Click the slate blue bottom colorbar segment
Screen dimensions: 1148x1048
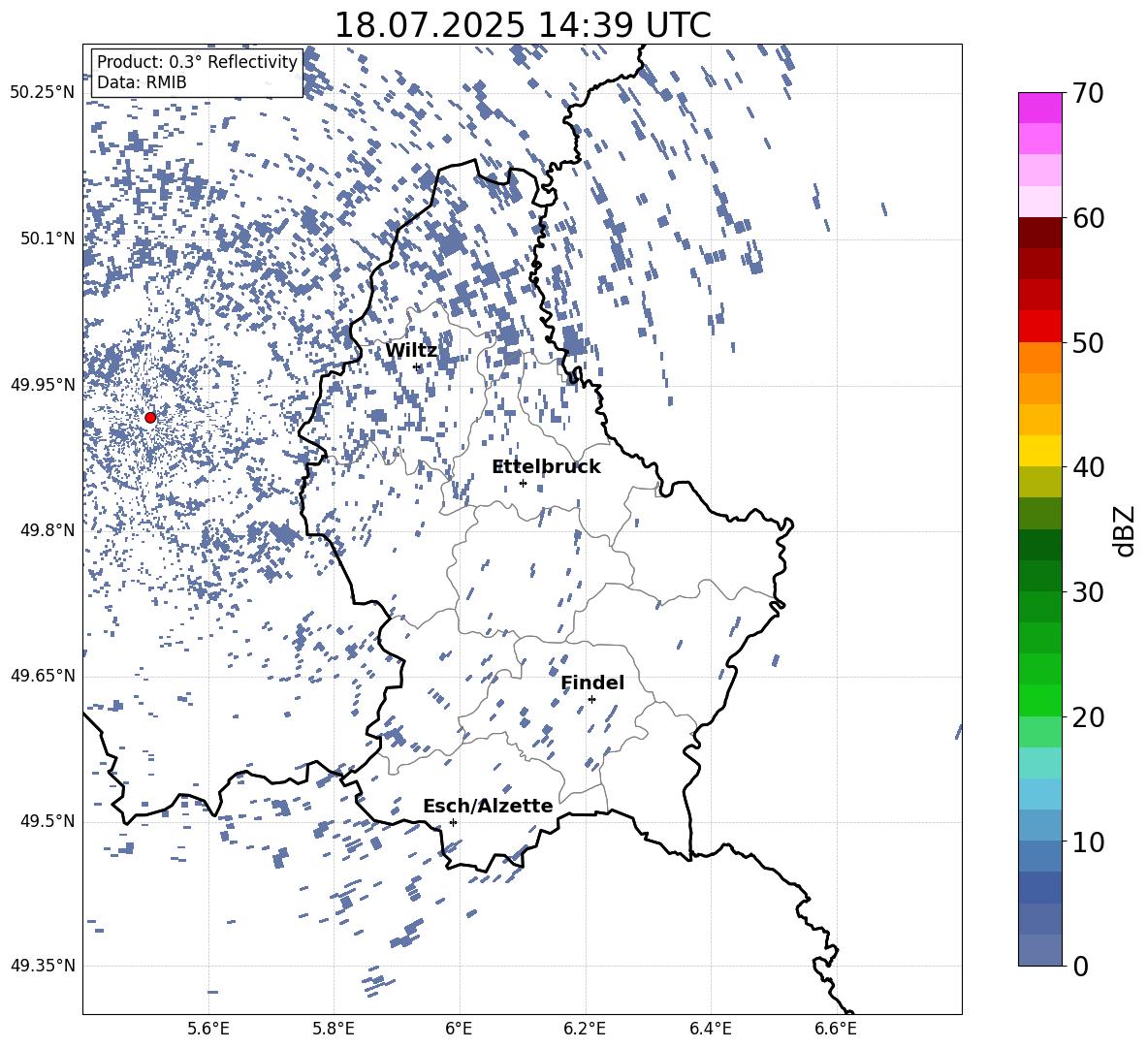tap(1040, 950)
